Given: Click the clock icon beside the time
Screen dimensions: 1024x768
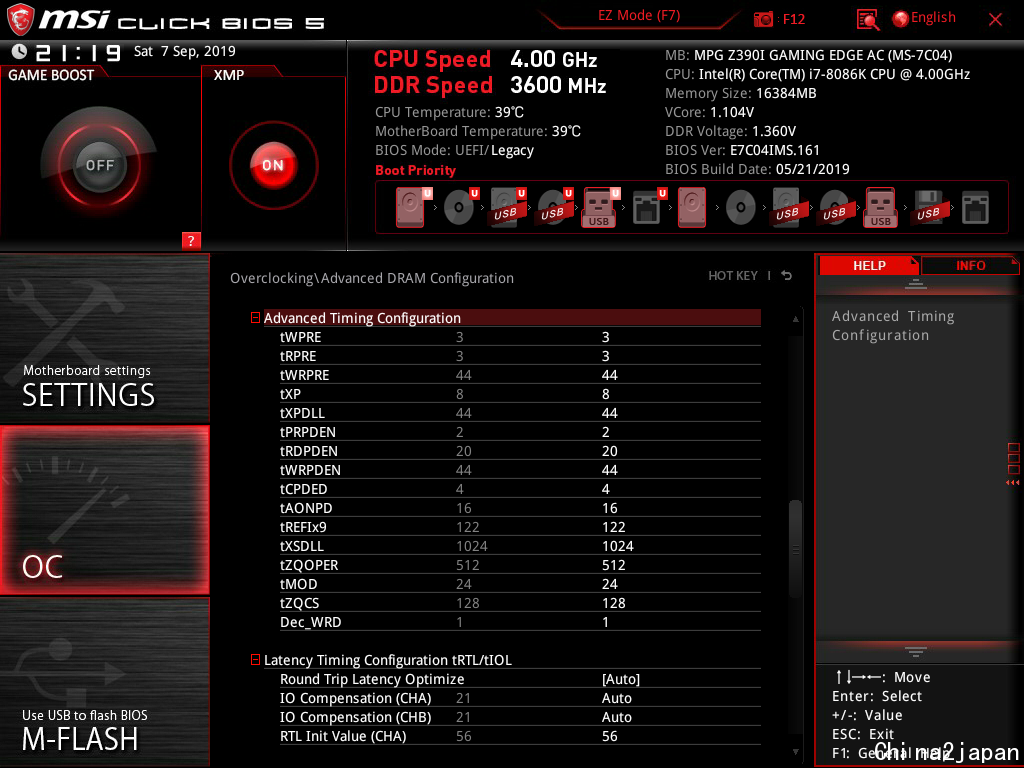Looking at the screenshot, I should point(19,52).
